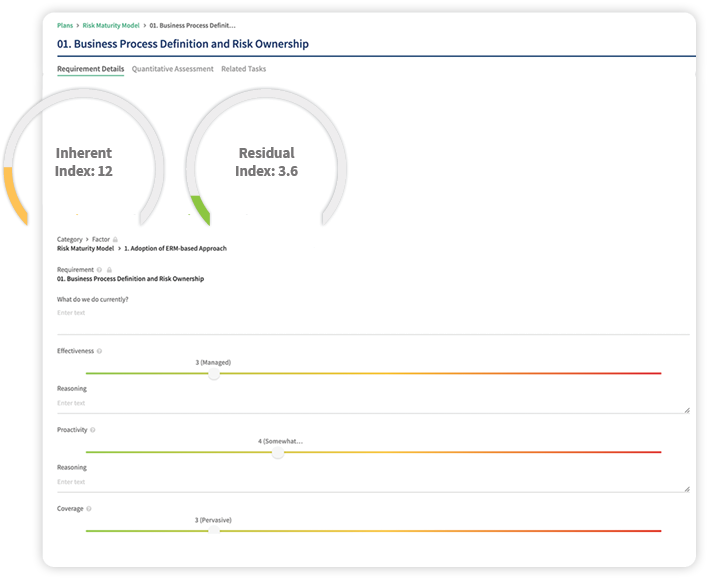
Task: Go to Plans in the breadcrumb
Action: click(x=65, y=25)
